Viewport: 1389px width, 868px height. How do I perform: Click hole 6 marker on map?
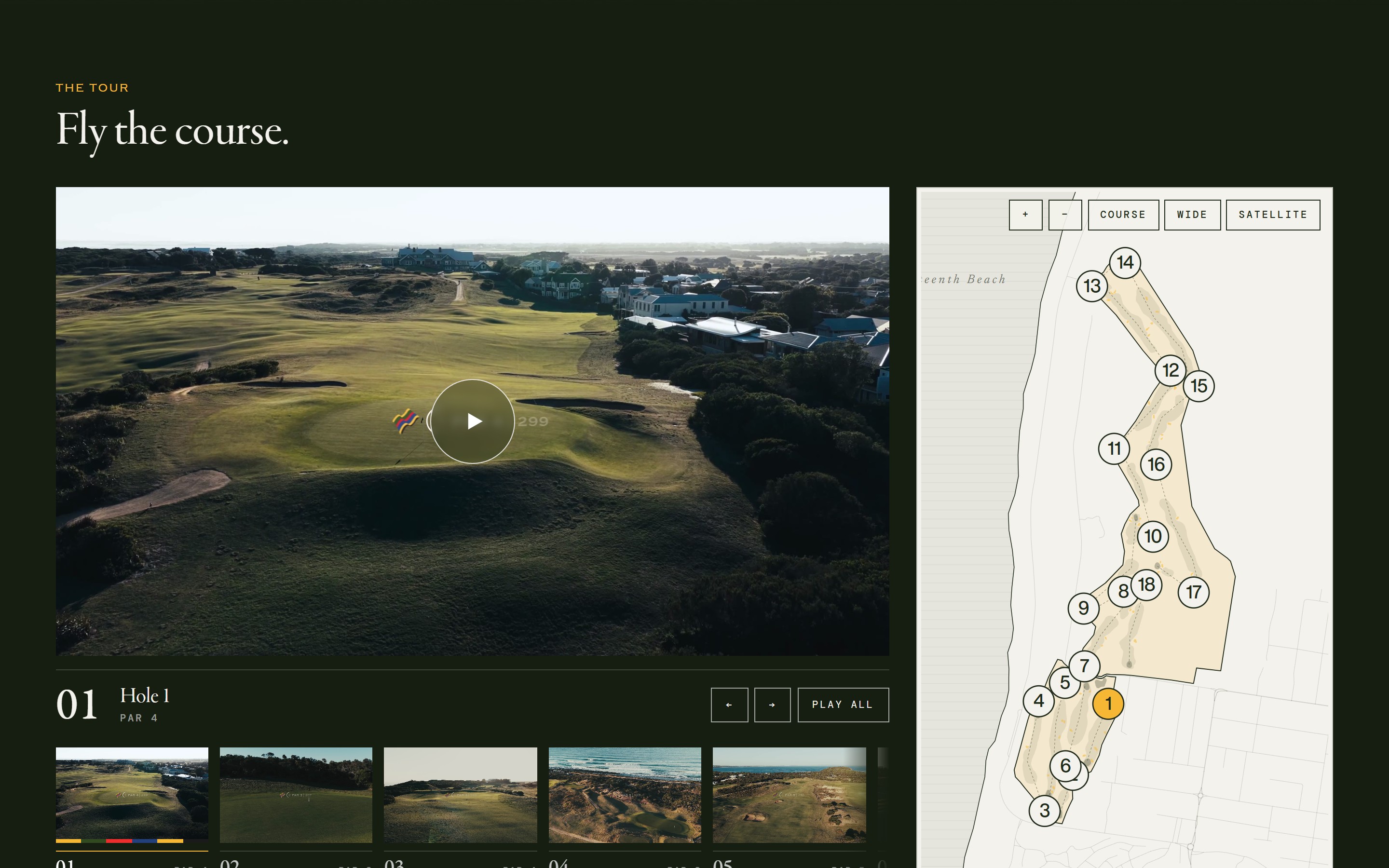click(x=1065, y=766)
